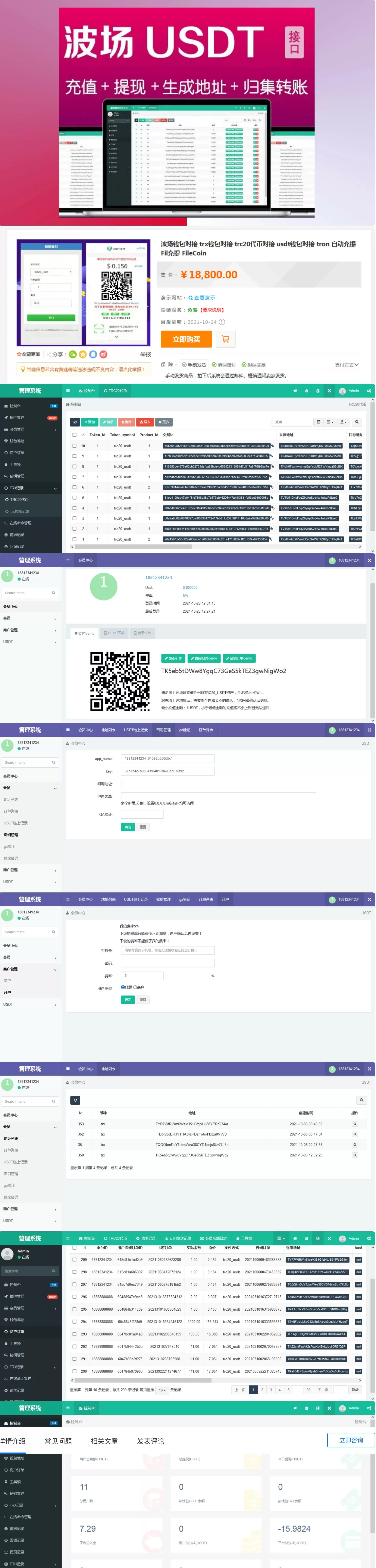Share to Weibo with the red icon

coord(103,354)
